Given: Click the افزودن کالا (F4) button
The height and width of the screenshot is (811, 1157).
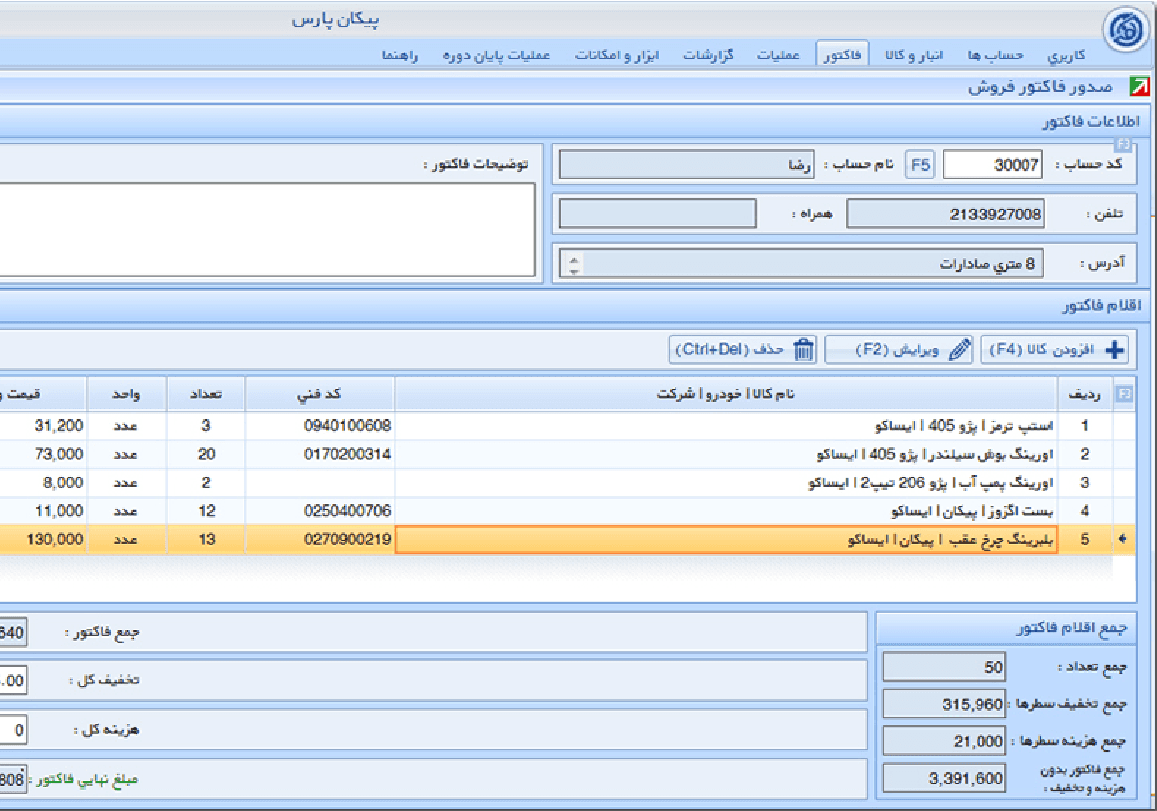Looking at the screenshot, I should click(x=1054, y=350).
